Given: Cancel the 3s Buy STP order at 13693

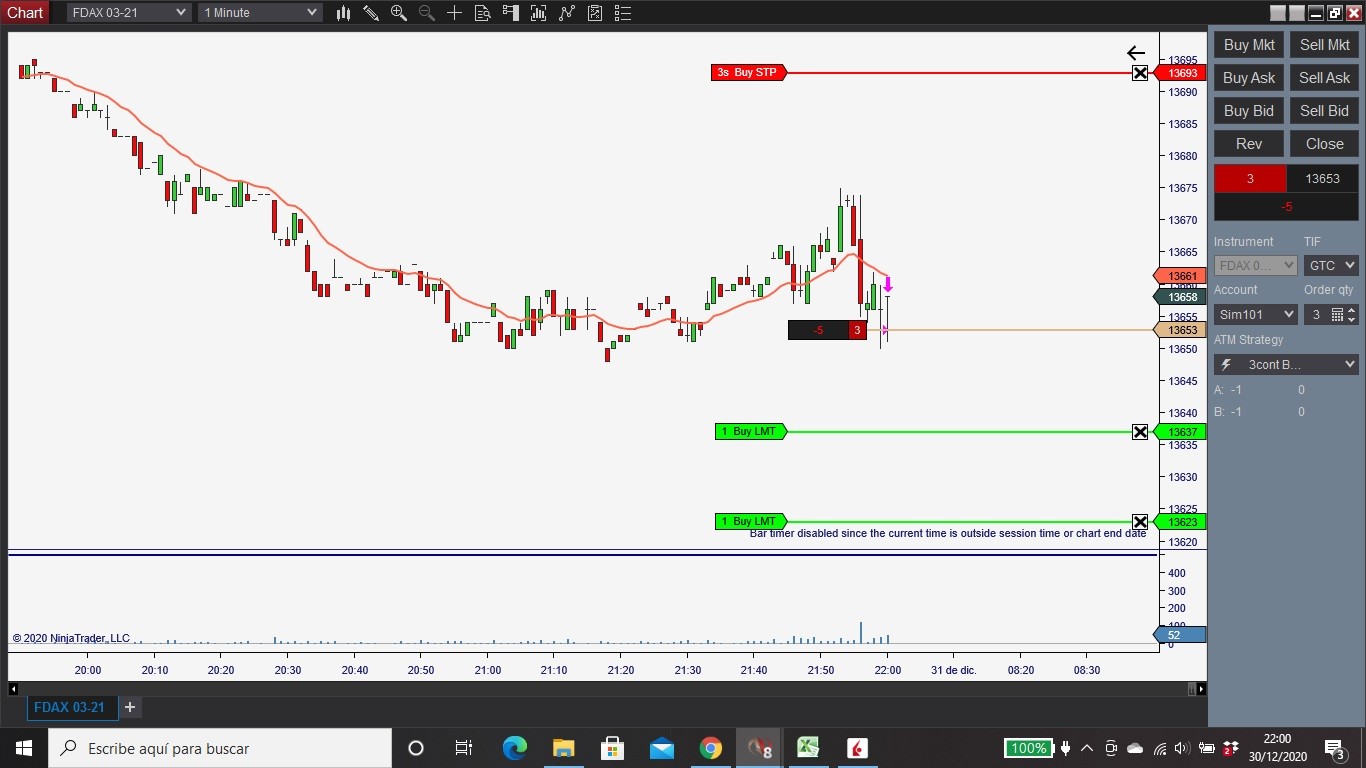Looking at the screenshot, I should 1140,73.
